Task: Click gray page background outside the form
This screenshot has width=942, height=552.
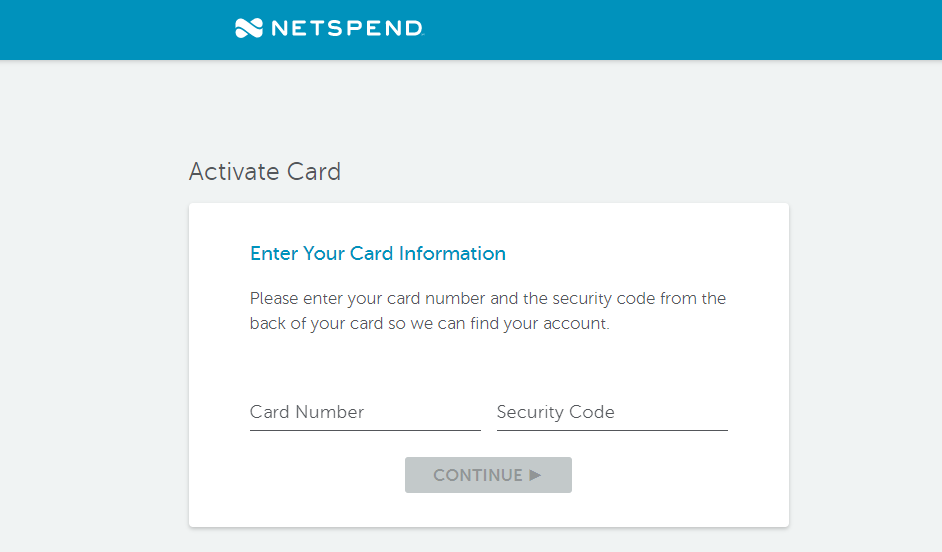Action: point(90,300)
